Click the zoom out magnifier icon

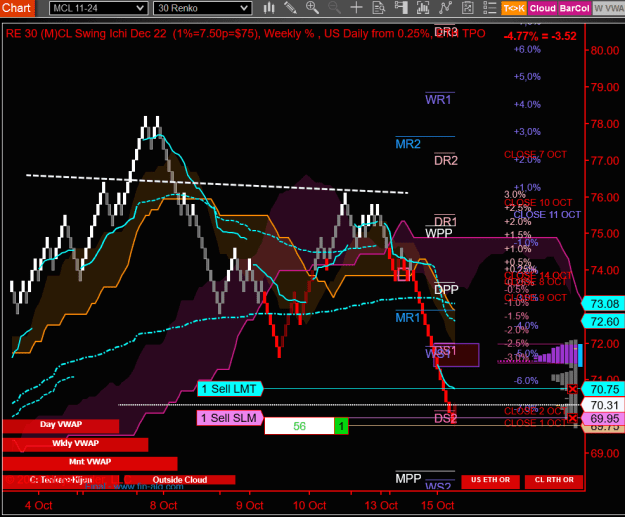(334, 8)
